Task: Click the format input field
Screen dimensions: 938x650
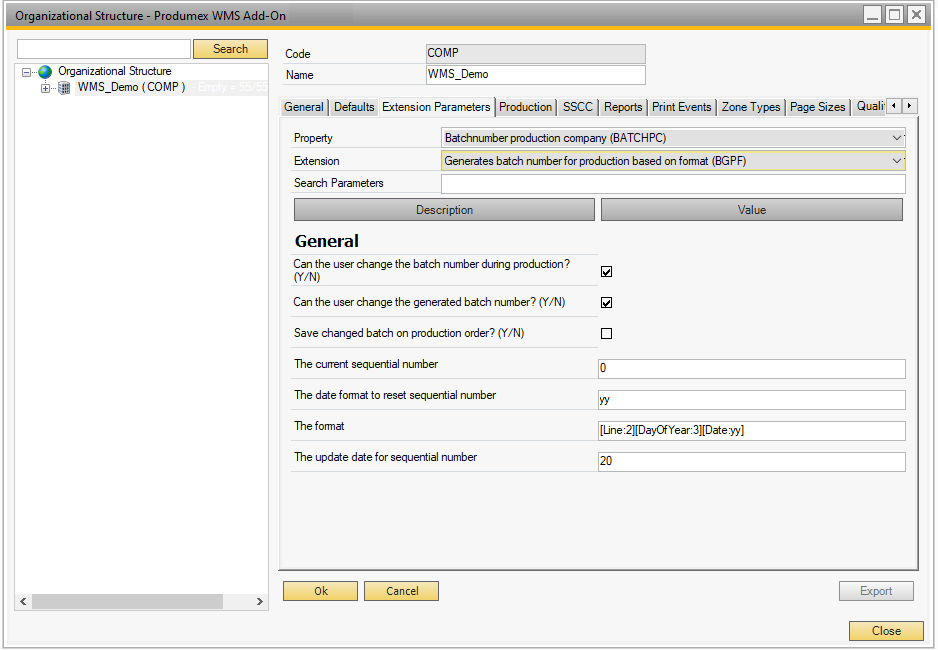Action: (x=751, y=431)
